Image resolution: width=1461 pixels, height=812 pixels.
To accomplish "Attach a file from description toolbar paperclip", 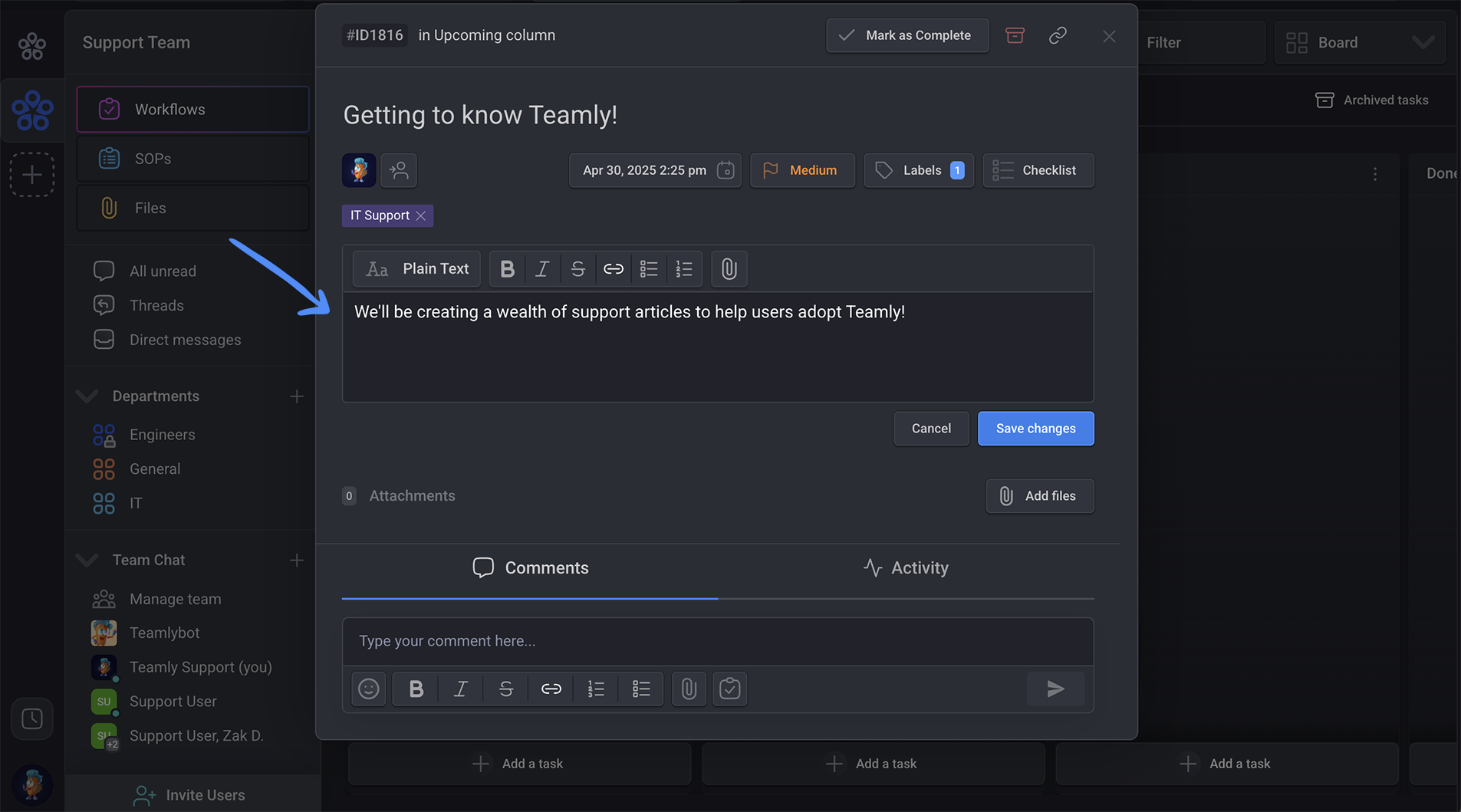I will (x=729, y=269).
